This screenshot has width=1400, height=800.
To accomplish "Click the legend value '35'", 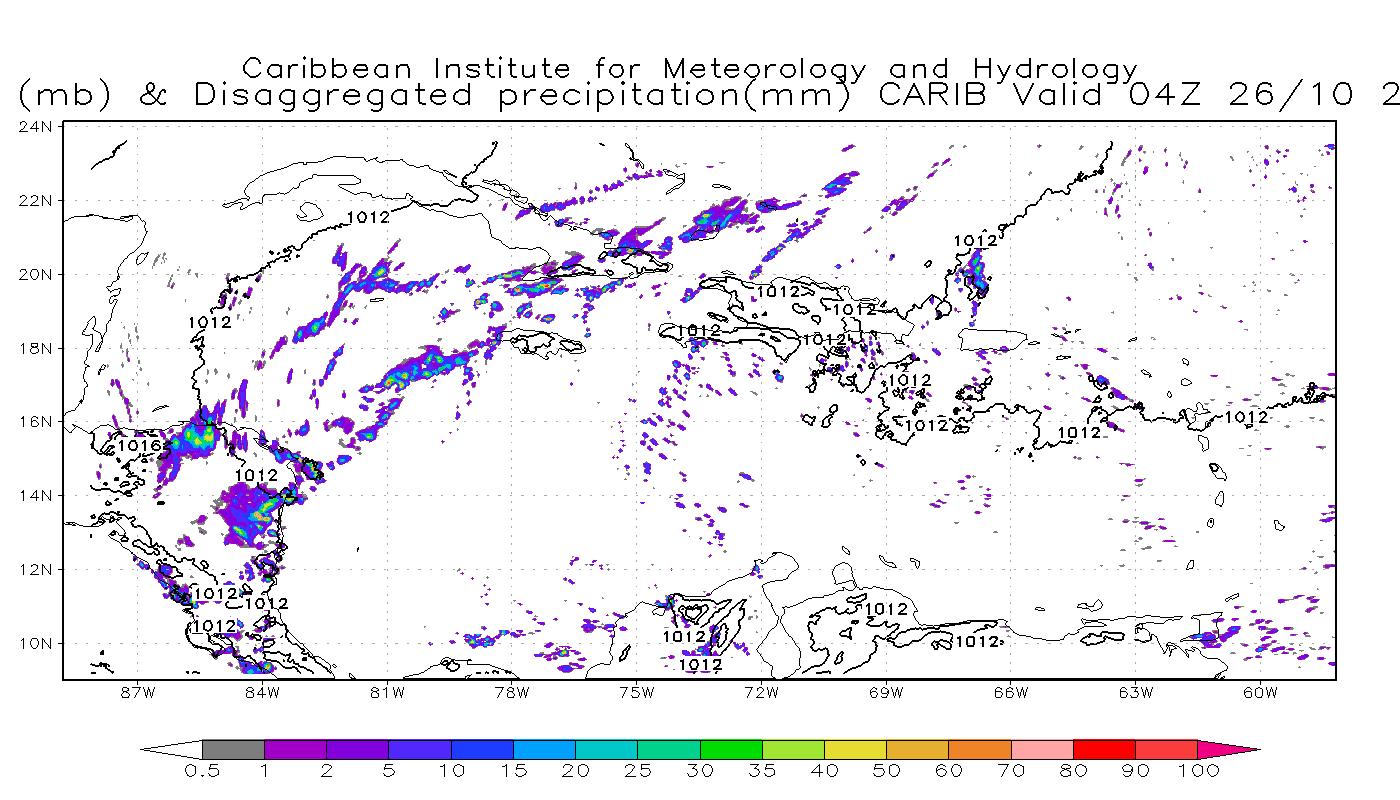I will (762, 772).
